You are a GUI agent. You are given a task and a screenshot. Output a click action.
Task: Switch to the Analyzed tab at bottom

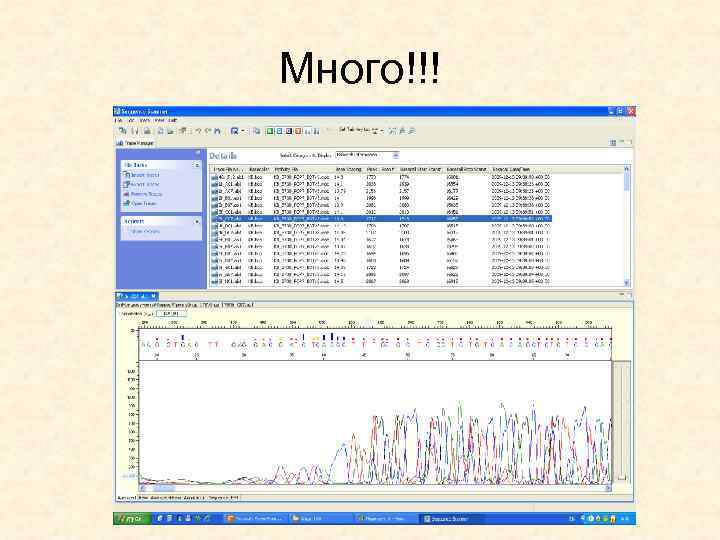pyautogui.click(x=126, y=498)
